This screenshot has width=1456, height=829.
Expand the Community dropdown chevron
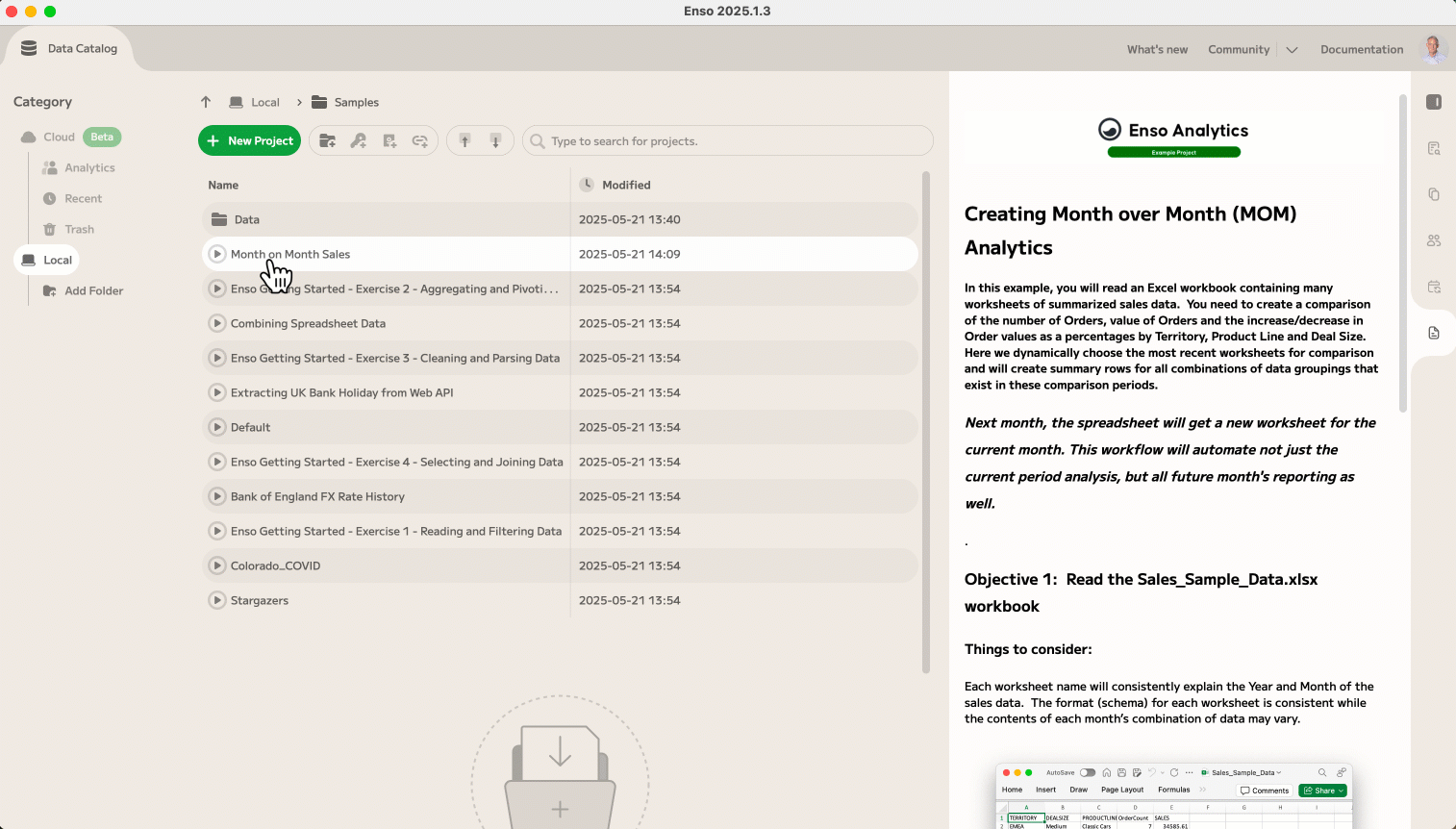pyautogui.click(x=1292, y=50)
